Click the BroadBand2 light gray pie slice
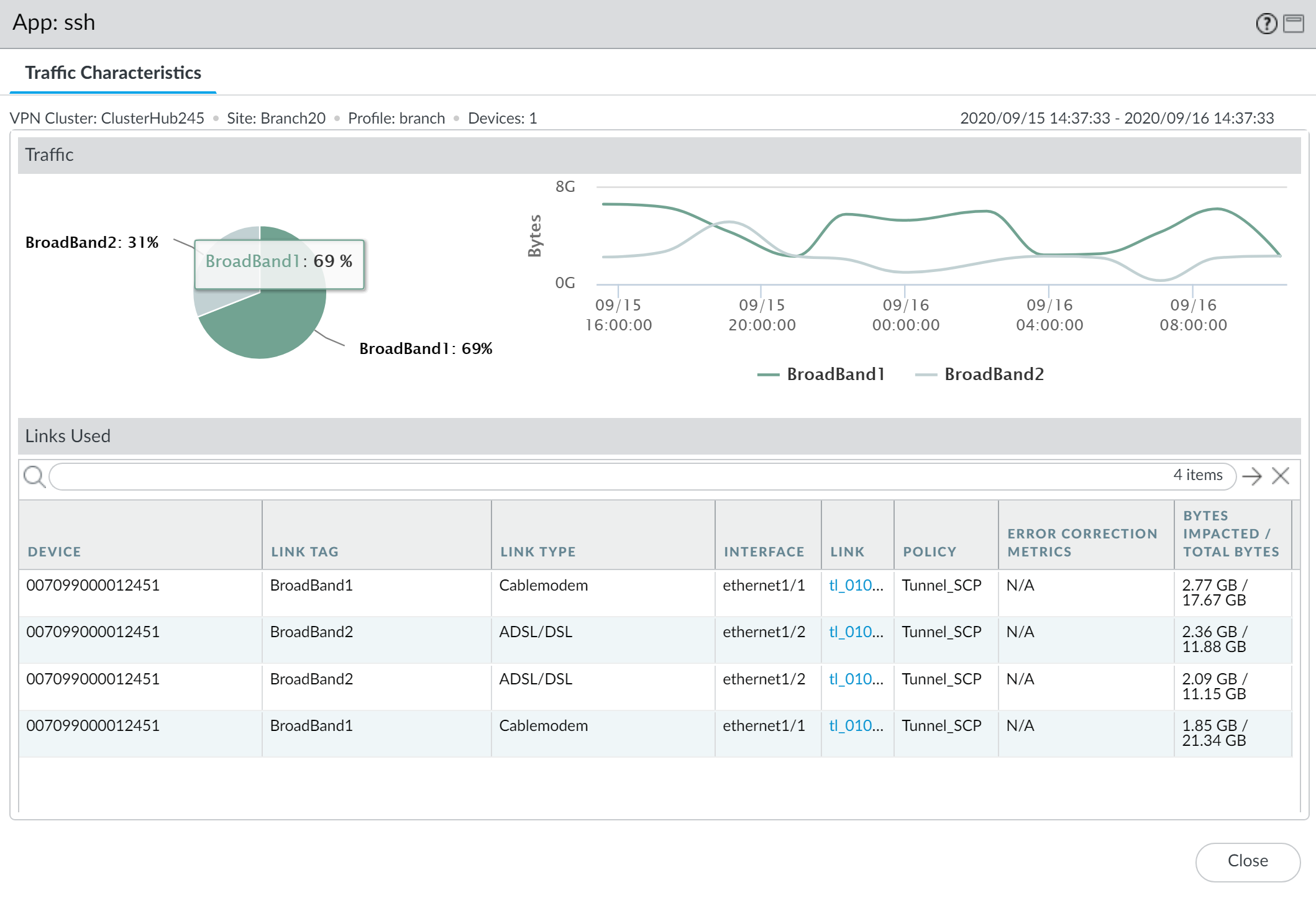This screenshot has width=1316, height=898. point(211,301)
